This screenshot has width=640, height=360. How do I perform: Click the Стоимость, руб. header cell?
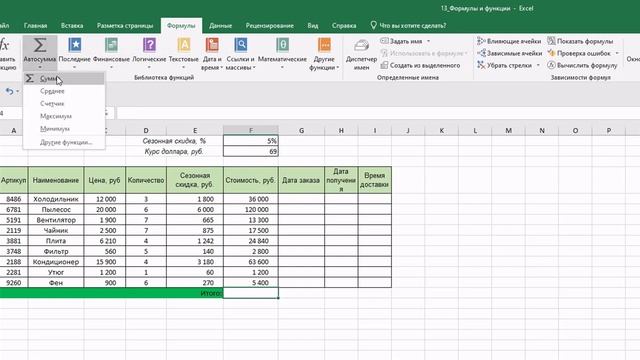click(251, 180)
